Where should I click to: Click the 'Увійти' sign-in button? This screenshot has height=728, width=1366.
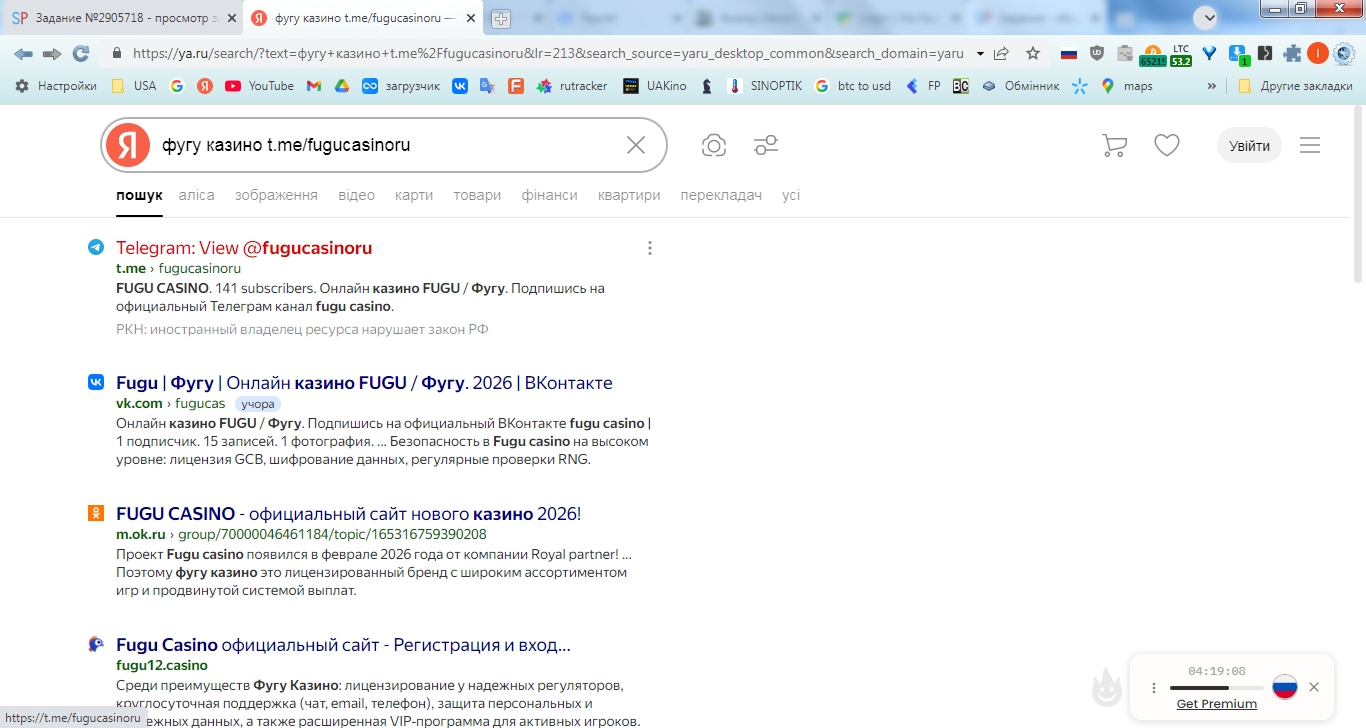click(1249, 146)
